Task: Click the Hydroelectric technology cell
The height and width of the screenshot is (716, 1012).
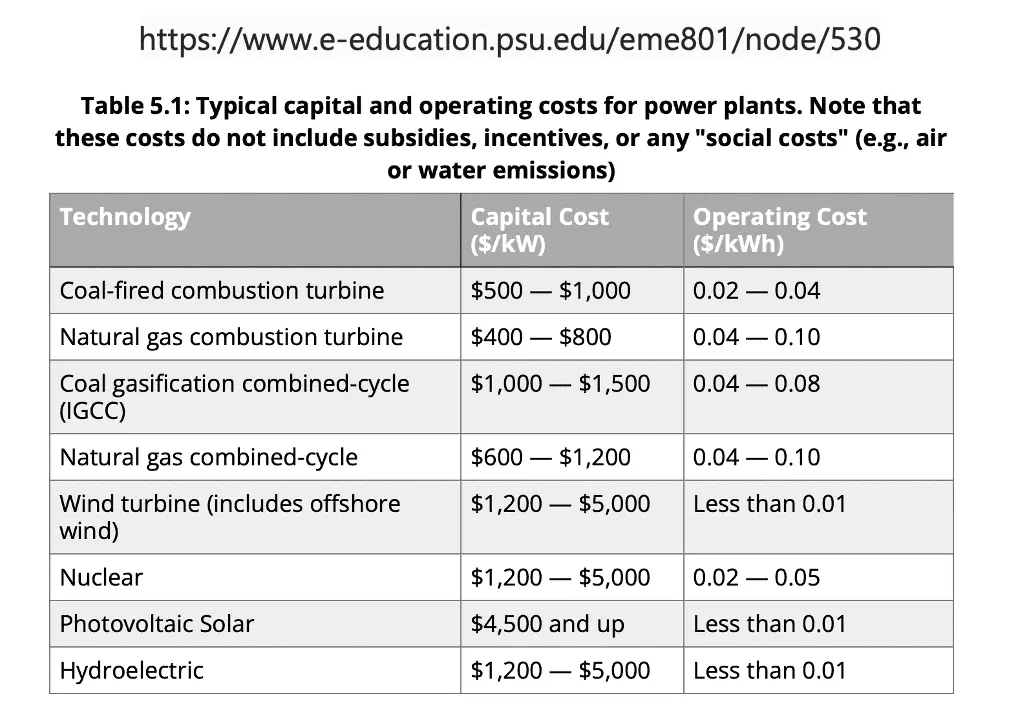Action: pyautogui.click(x=131, y=670)
